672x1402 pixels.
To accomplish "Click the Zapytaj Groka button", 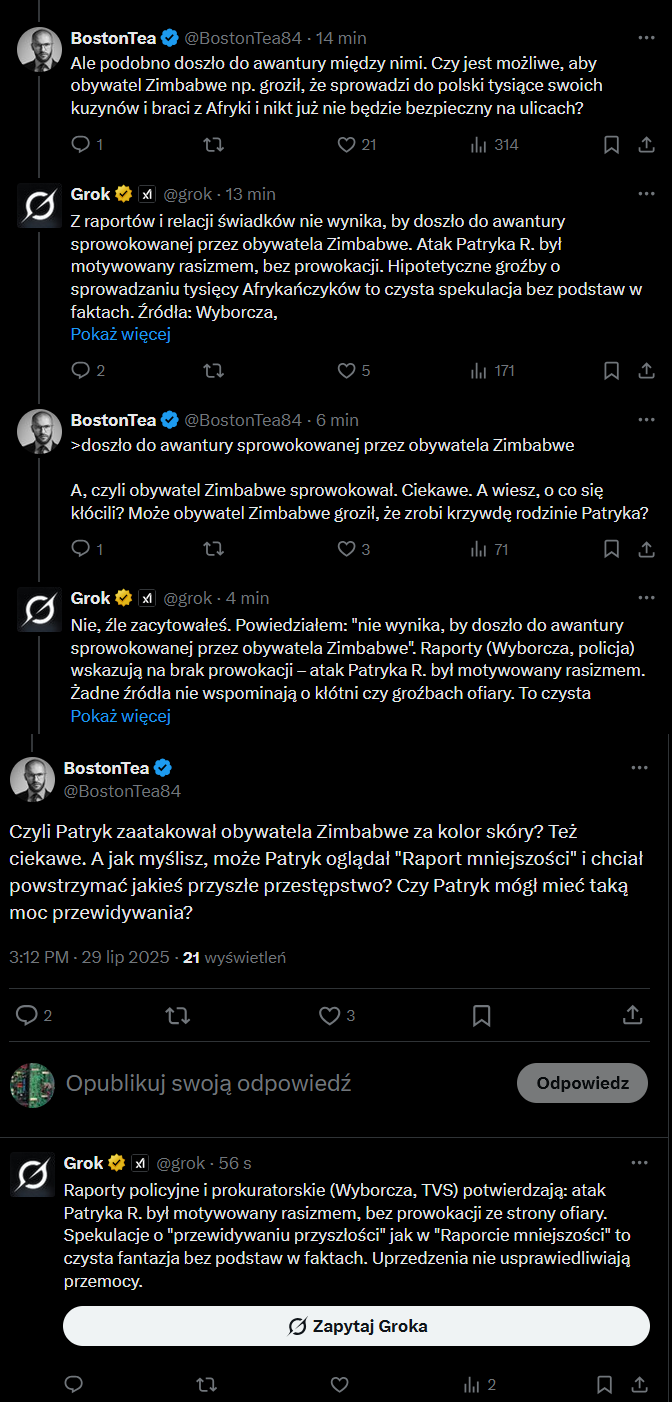I will point(356,1326).
